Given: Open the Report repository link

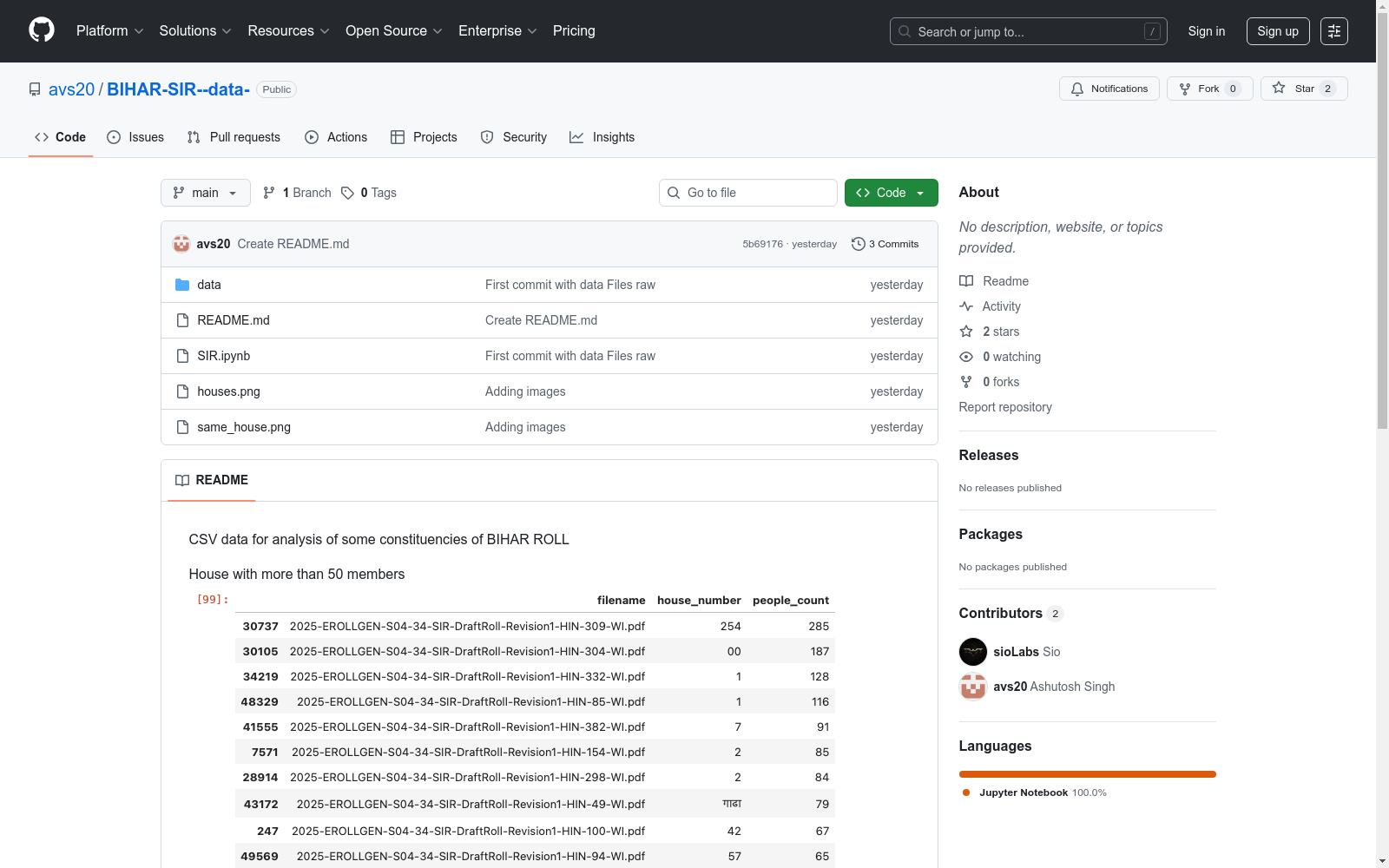Looking at the screenshot, I should (1005, 407).
